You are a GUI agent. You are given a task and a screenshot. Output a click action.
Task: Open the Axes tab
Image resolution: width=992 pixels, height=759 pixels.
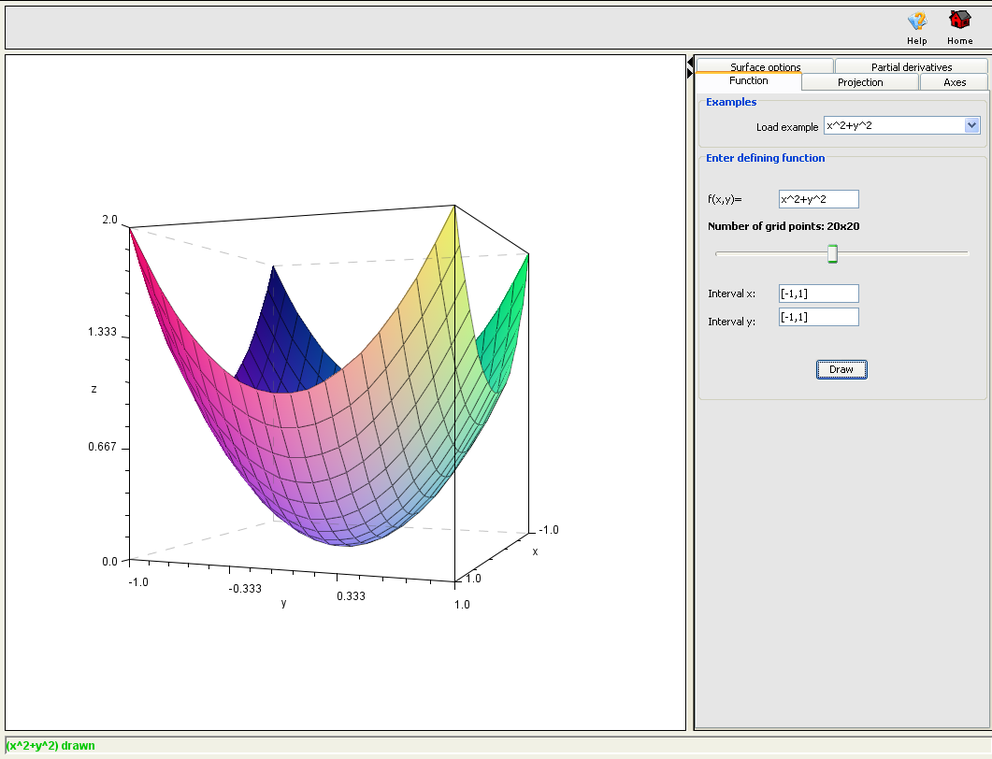click(x=954, y=82)
